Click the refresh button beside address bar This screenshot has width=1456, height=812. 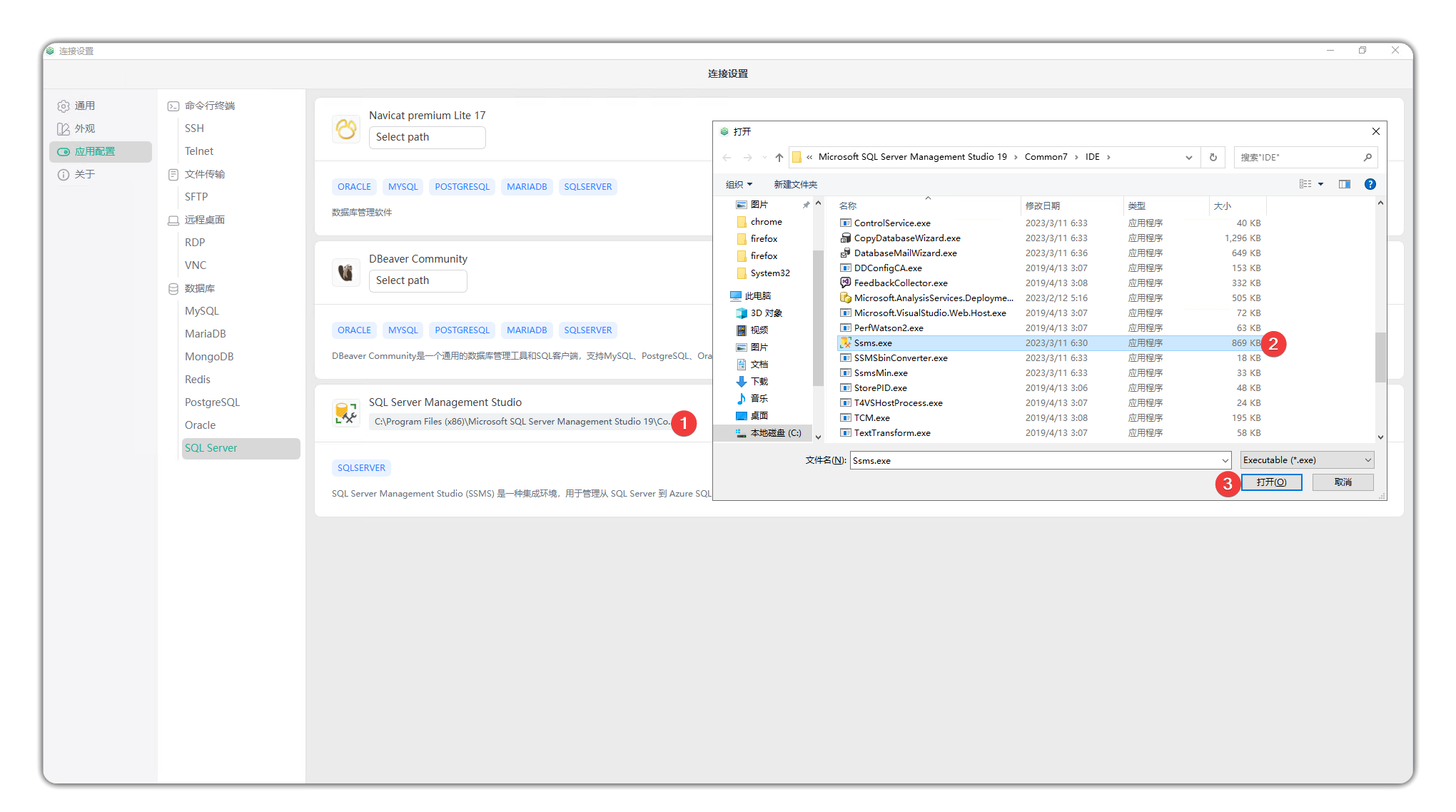click(1213, 157)
